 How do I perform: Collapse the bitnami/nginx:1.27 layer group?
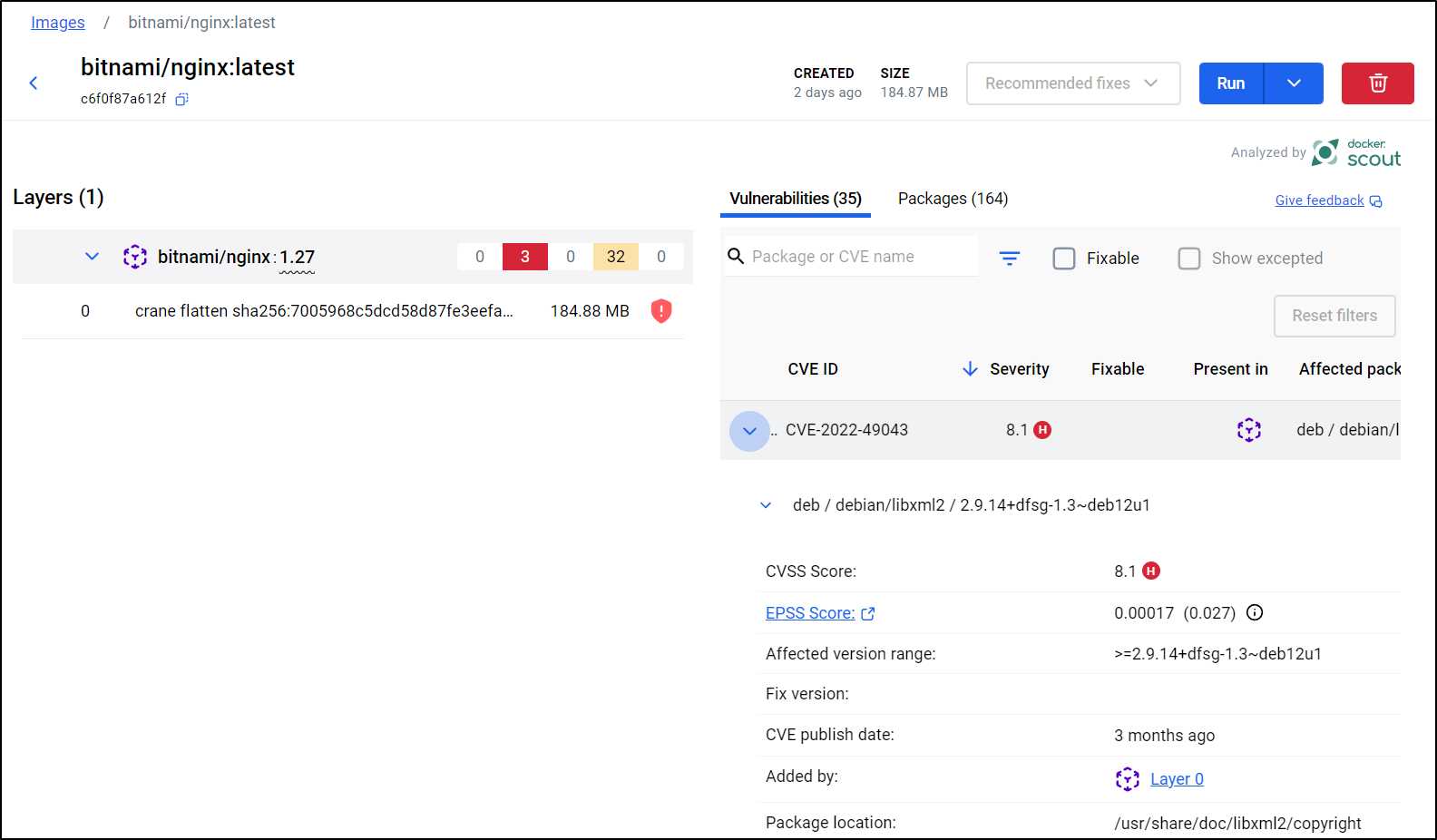[x=92, y=257]
